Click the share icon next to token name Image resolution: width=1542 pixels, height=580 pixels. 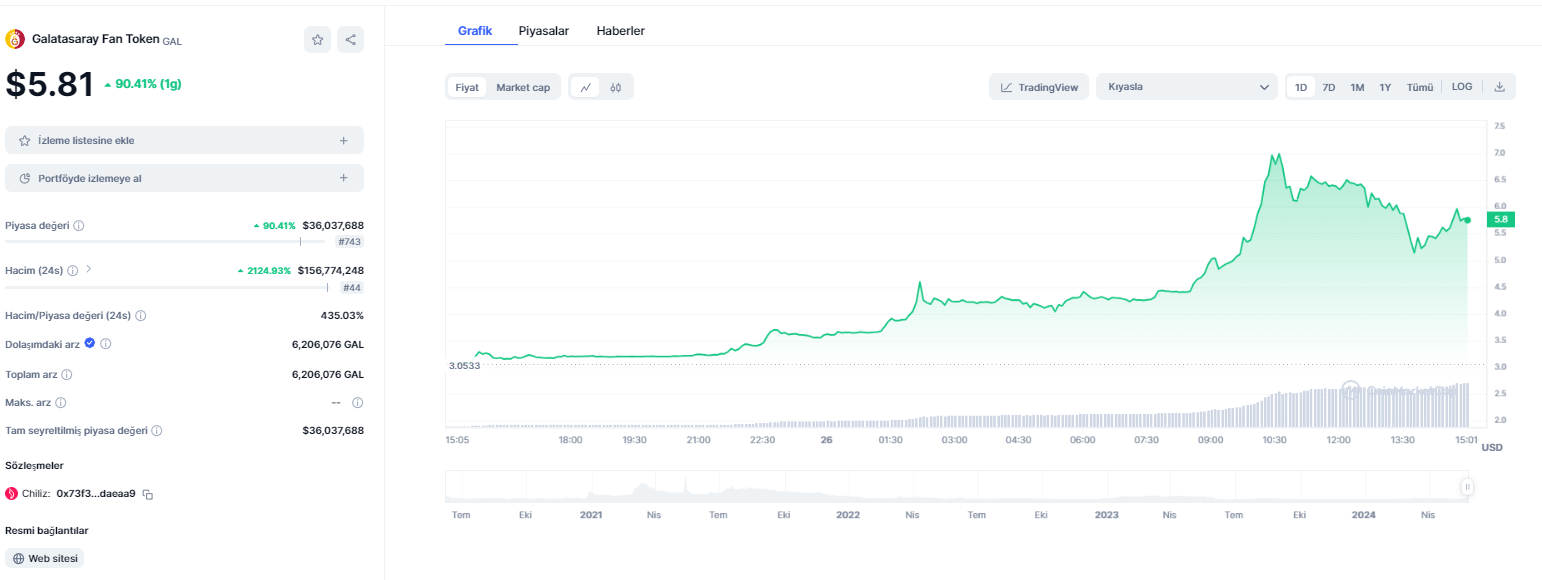tap(350, 40)
